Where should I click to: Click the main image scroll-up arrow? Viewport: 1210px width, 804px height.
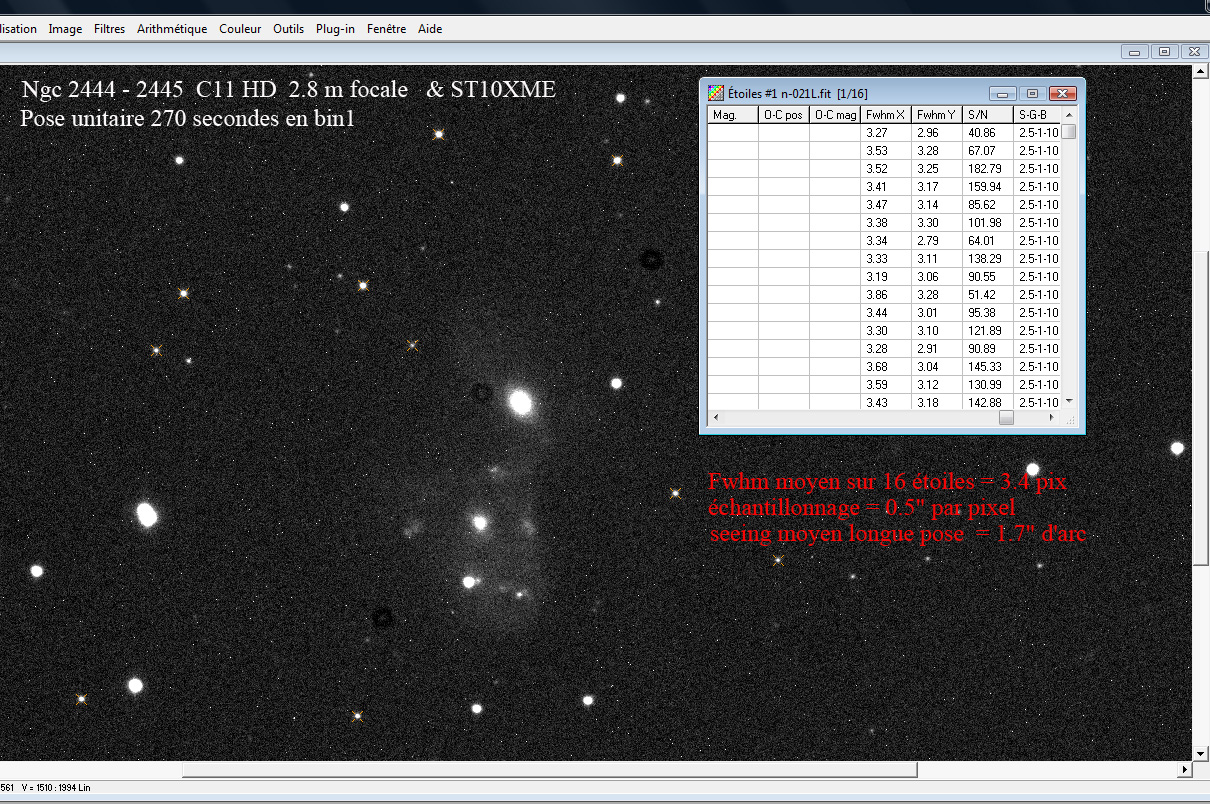click(1201, 71)
